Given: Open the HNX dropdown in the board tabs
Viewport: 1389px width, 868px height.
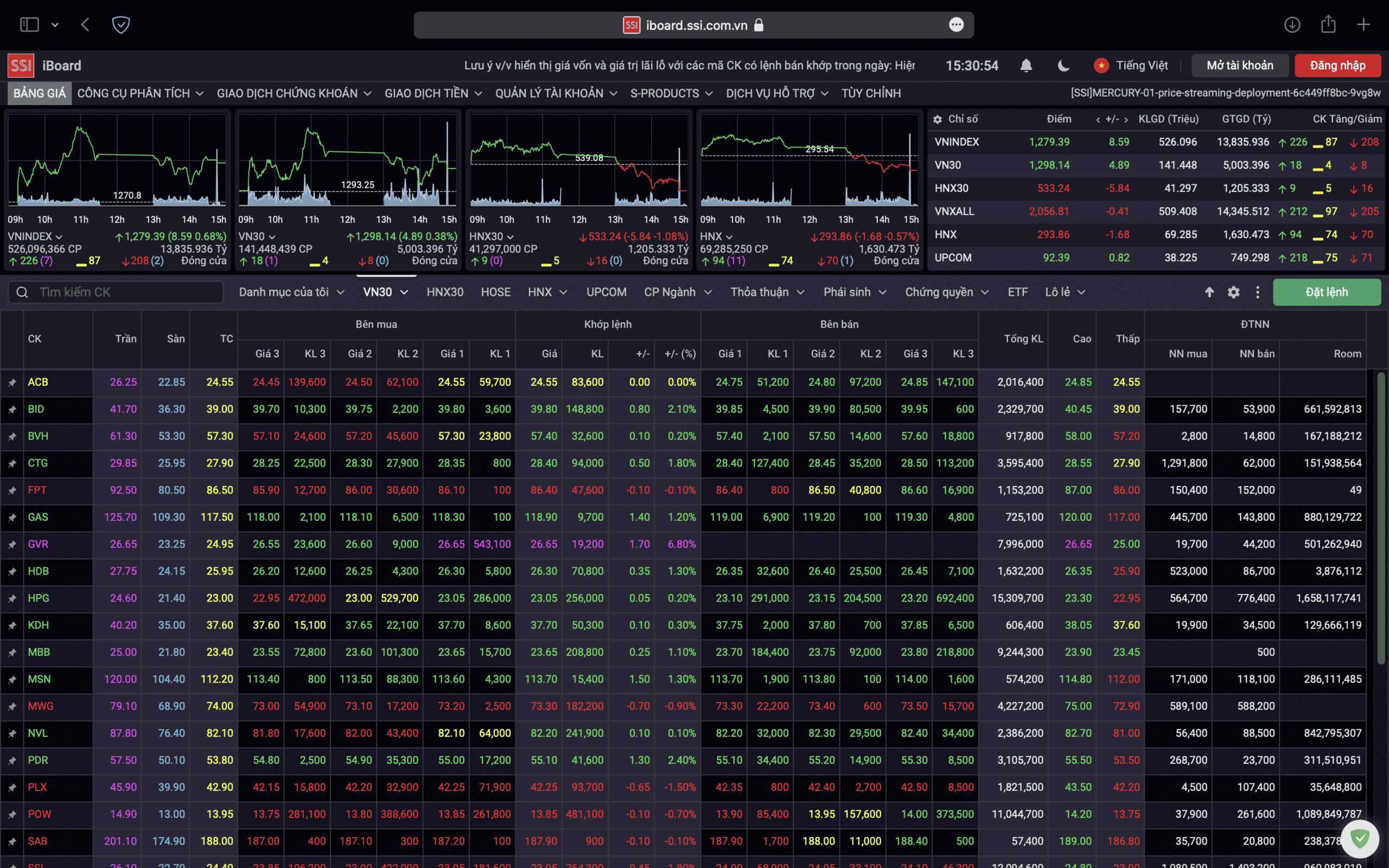Looking at the screenshot, I should click(x=547, y=292).
